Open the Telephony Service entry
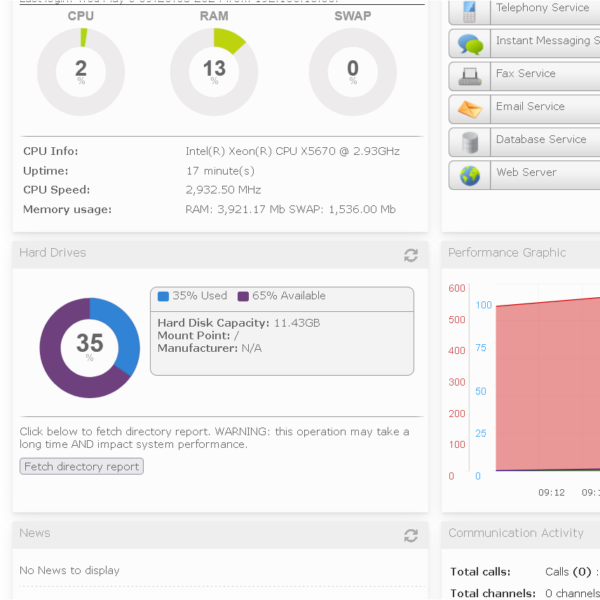The width and height of the screenshot is (600, 600). (542, 8)
